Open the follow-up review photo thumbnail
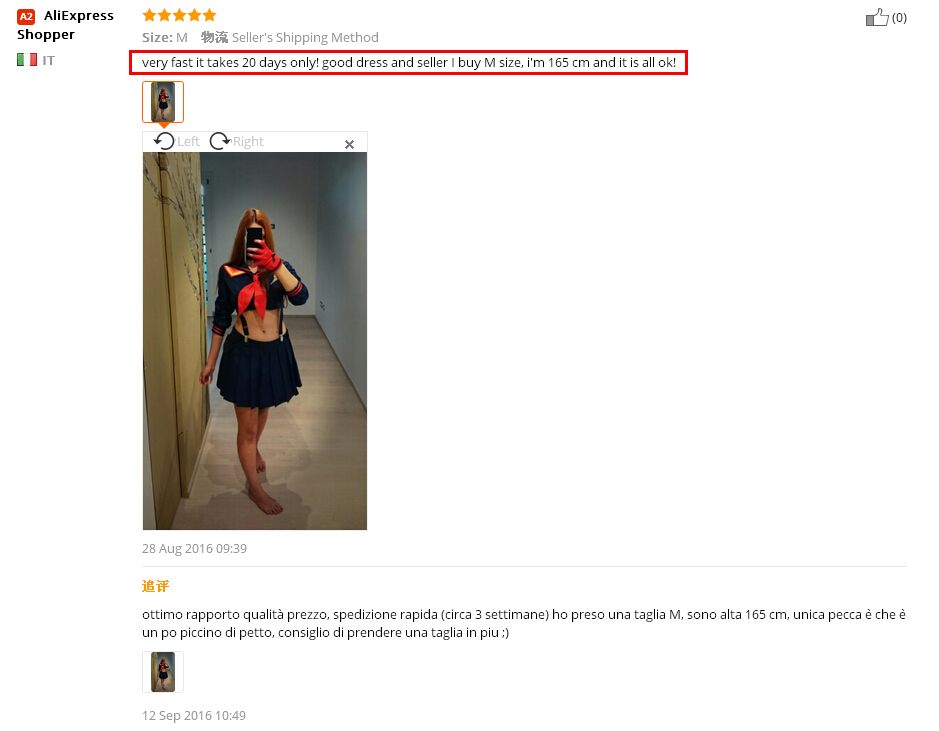This screenshot has height=731, width=939. pyautogui.click(x=163, y=672)
